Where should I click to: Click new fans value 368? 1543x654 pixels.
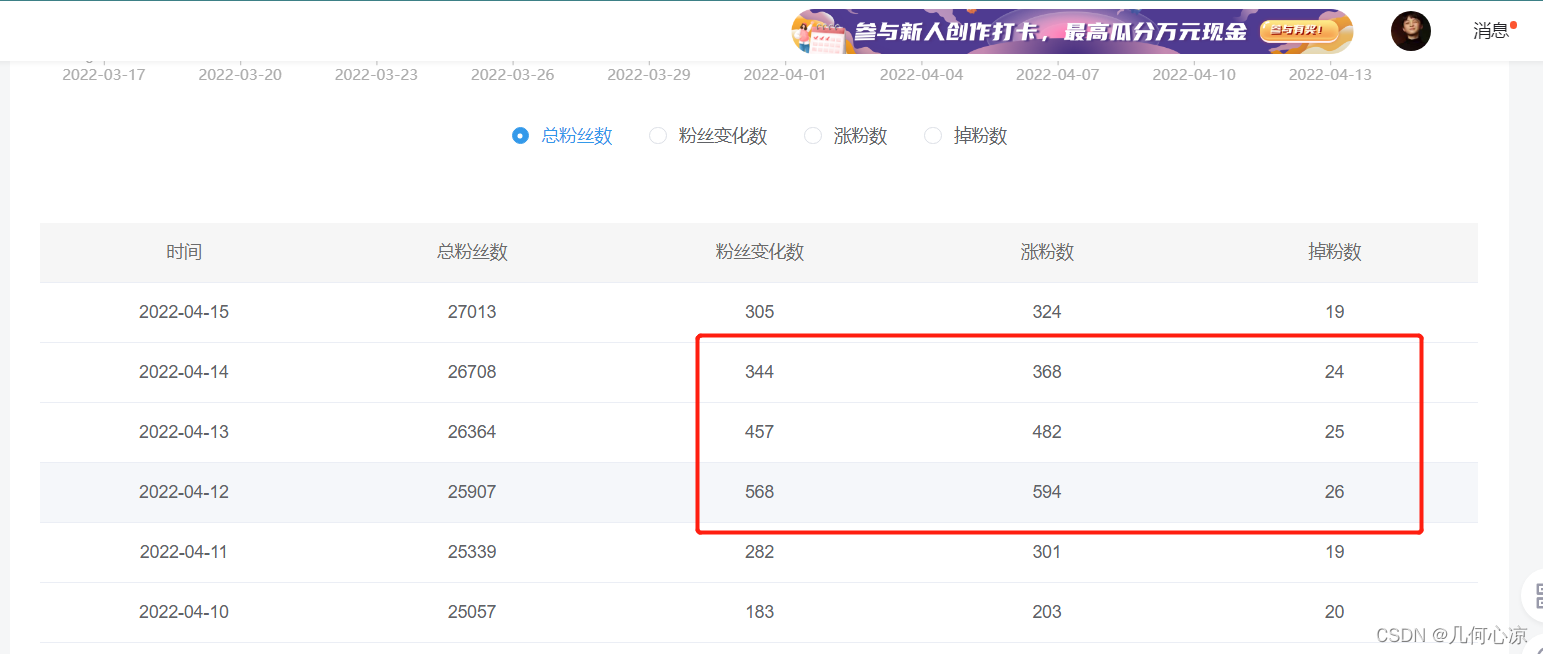point(1047,372)
